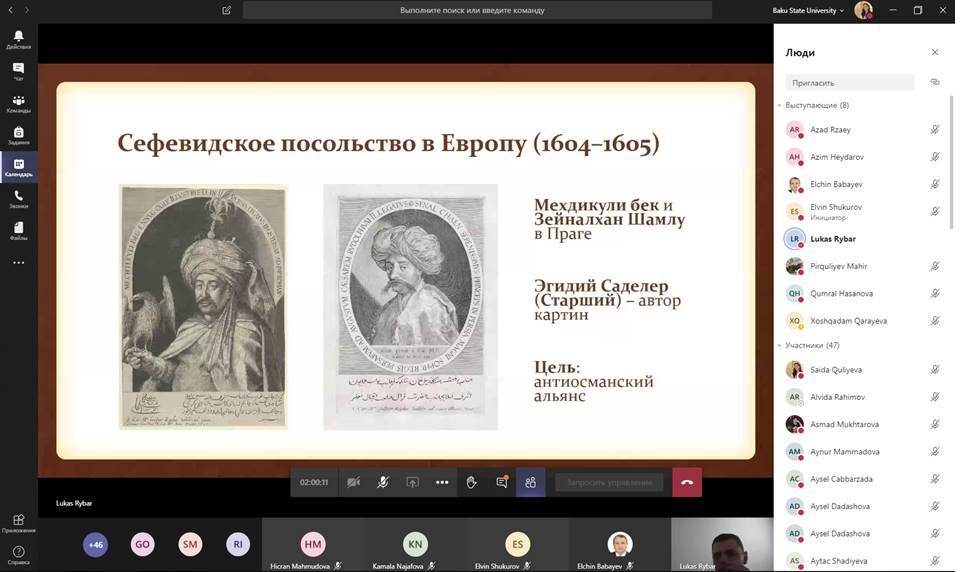Open the +46 more participants bubble
Image resolution: width=960 pixels, height=572 pixels.
(x=96, y=544)
